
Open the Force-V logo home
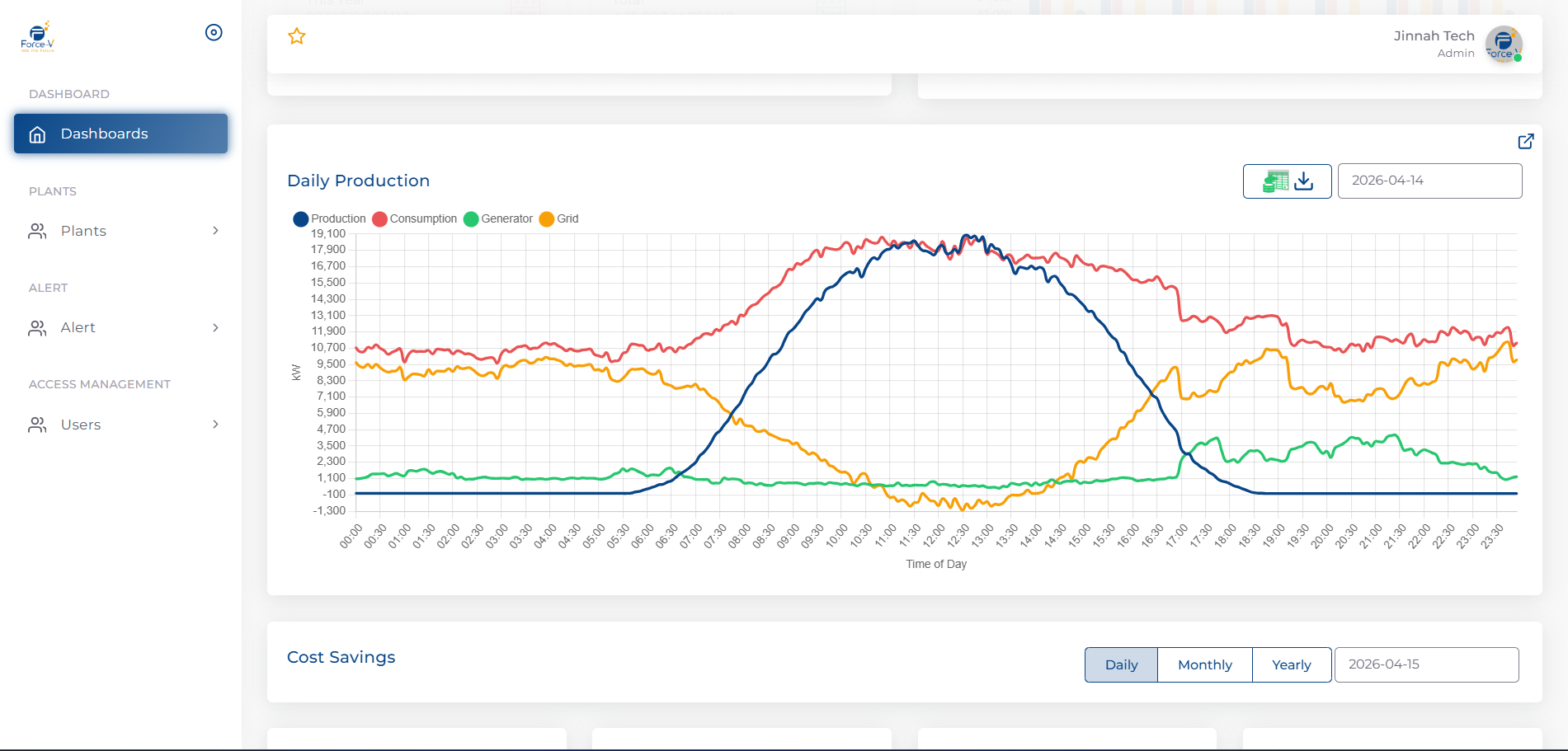coord(37,37)
